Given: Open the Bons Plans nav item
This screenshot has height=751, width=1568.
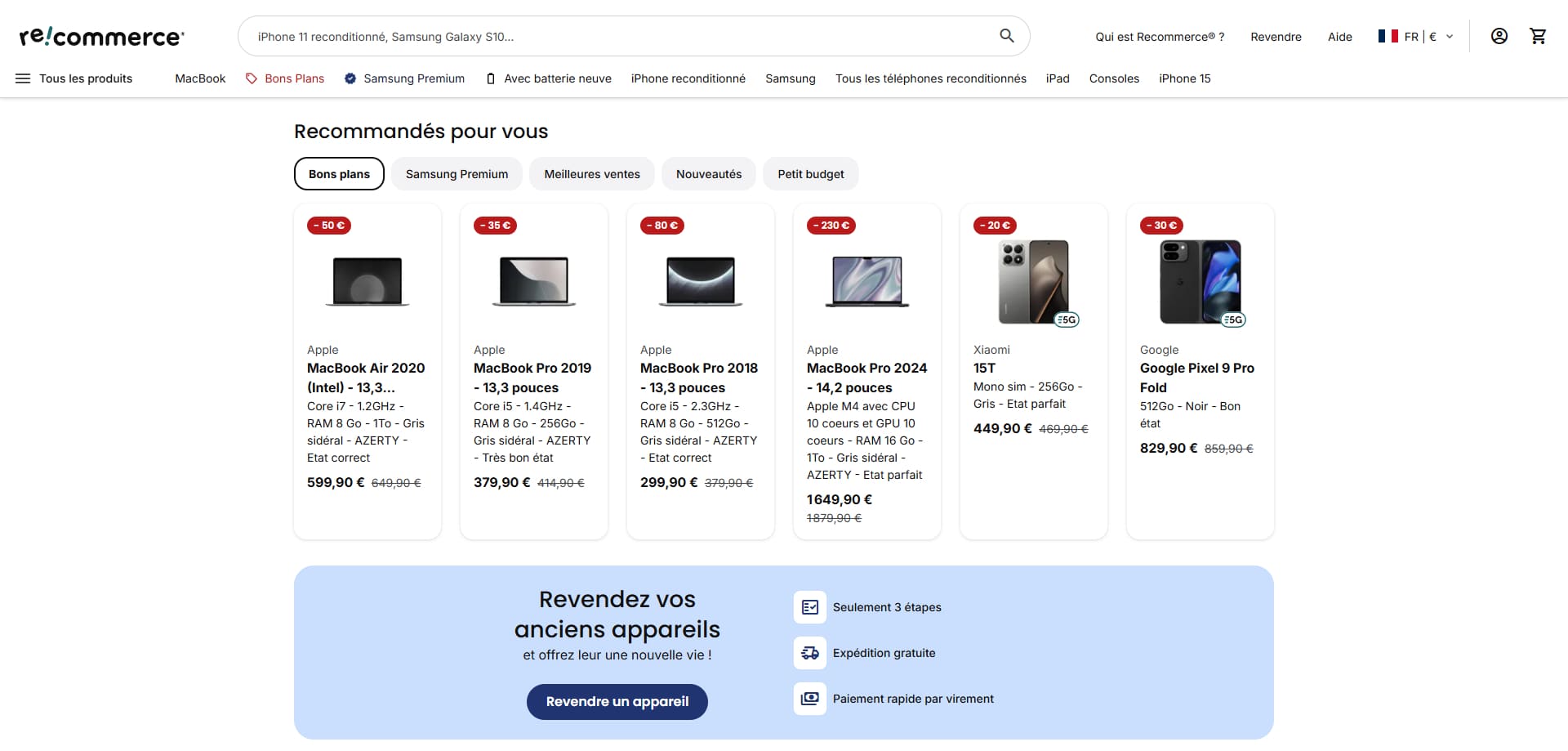Looking at the screenshot, I should pyautogui.click(x=285, y=78).
